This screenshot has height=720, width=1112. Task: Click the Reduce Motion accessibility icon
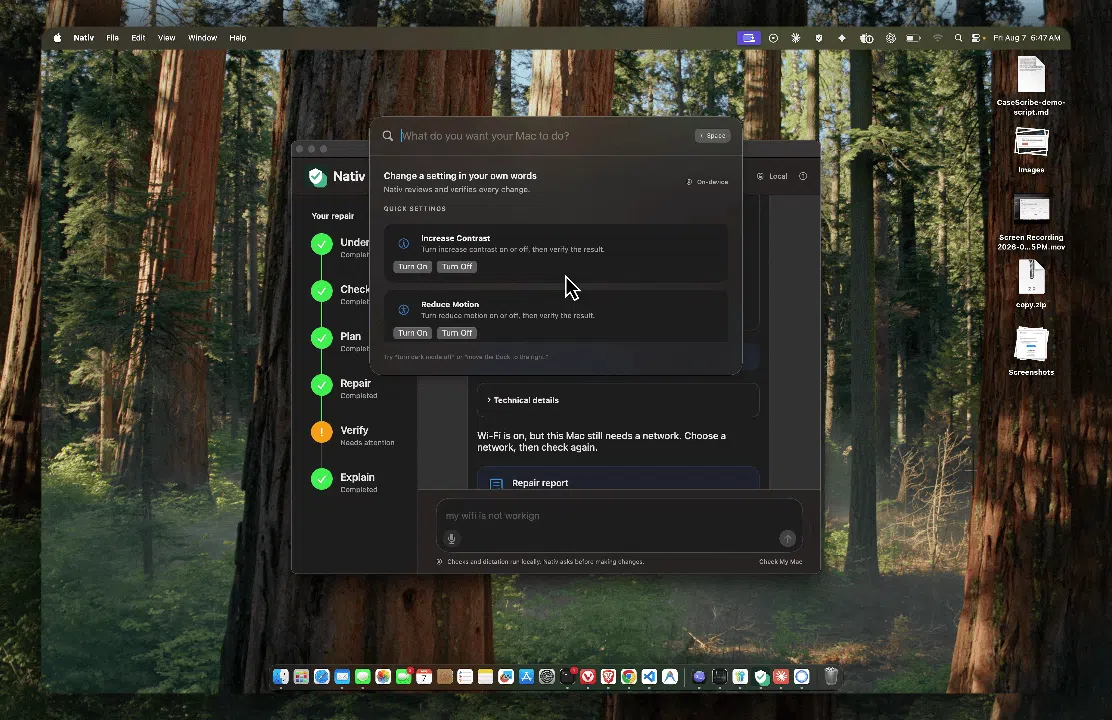pyautogui.click(x=404, y=309)
